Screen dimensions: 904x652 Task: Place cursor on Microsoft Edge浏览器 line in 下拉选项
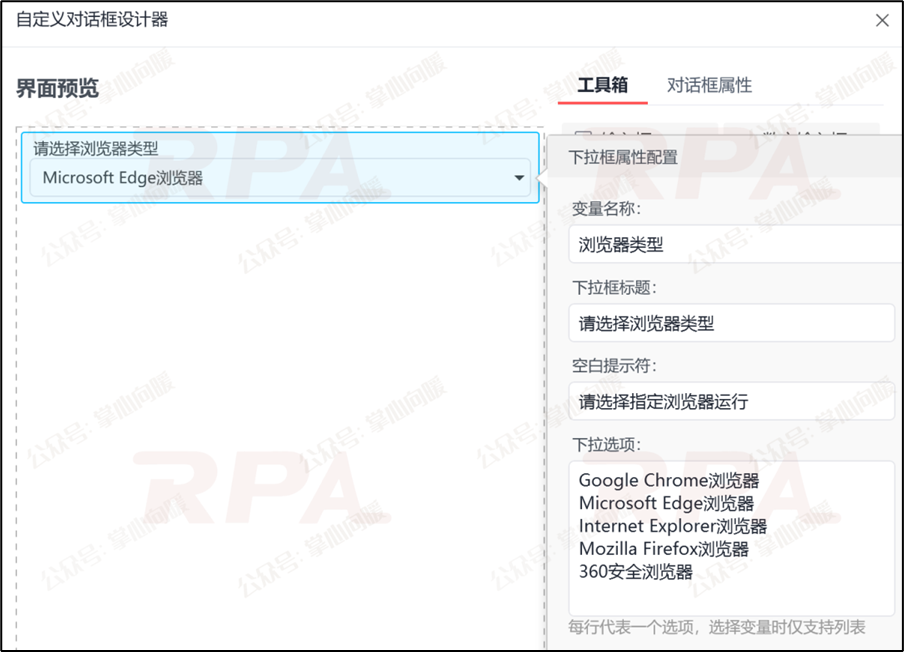666,503
